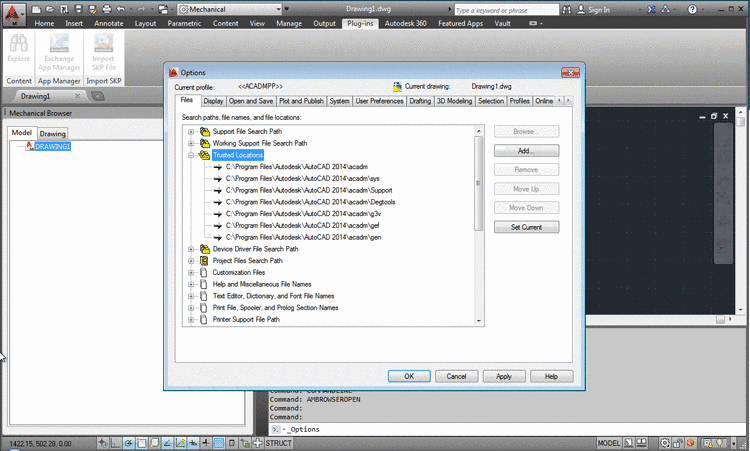This screenshot has width=750, height=451.
Task: Switch to Profiles tab in Options
Action: pos(519,101)
